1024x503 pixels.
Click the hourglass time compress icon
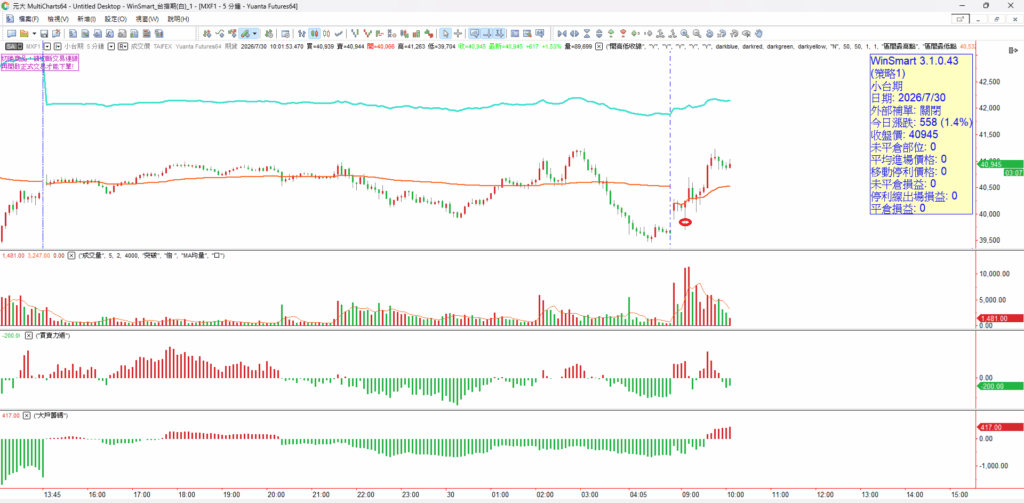coord(587,33)
